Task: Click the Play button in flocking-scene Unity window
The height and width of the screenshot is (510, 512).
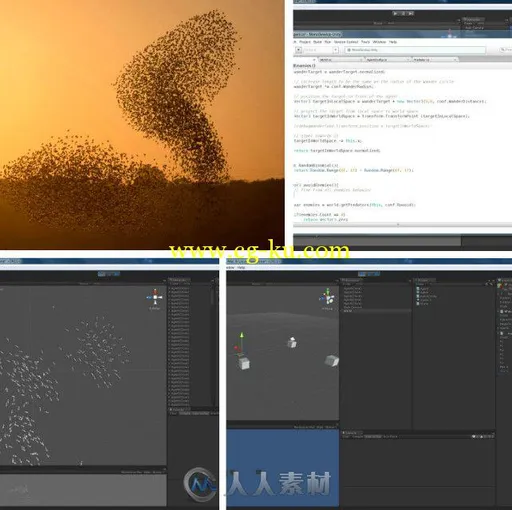Action: (x=101, y=274)
